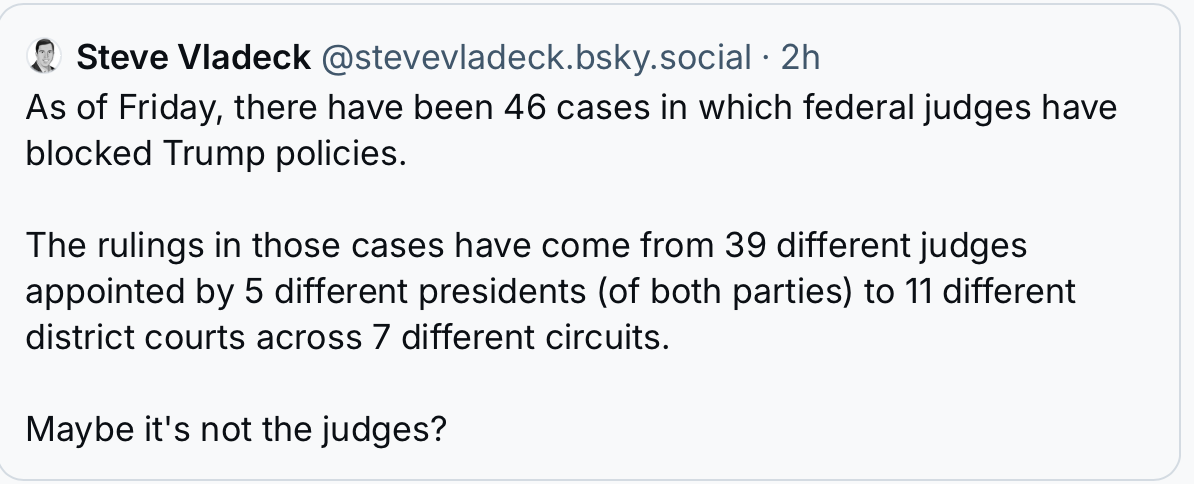Open the post via the 2h timestamp
Screen dimensions: 1194x484
800,58
